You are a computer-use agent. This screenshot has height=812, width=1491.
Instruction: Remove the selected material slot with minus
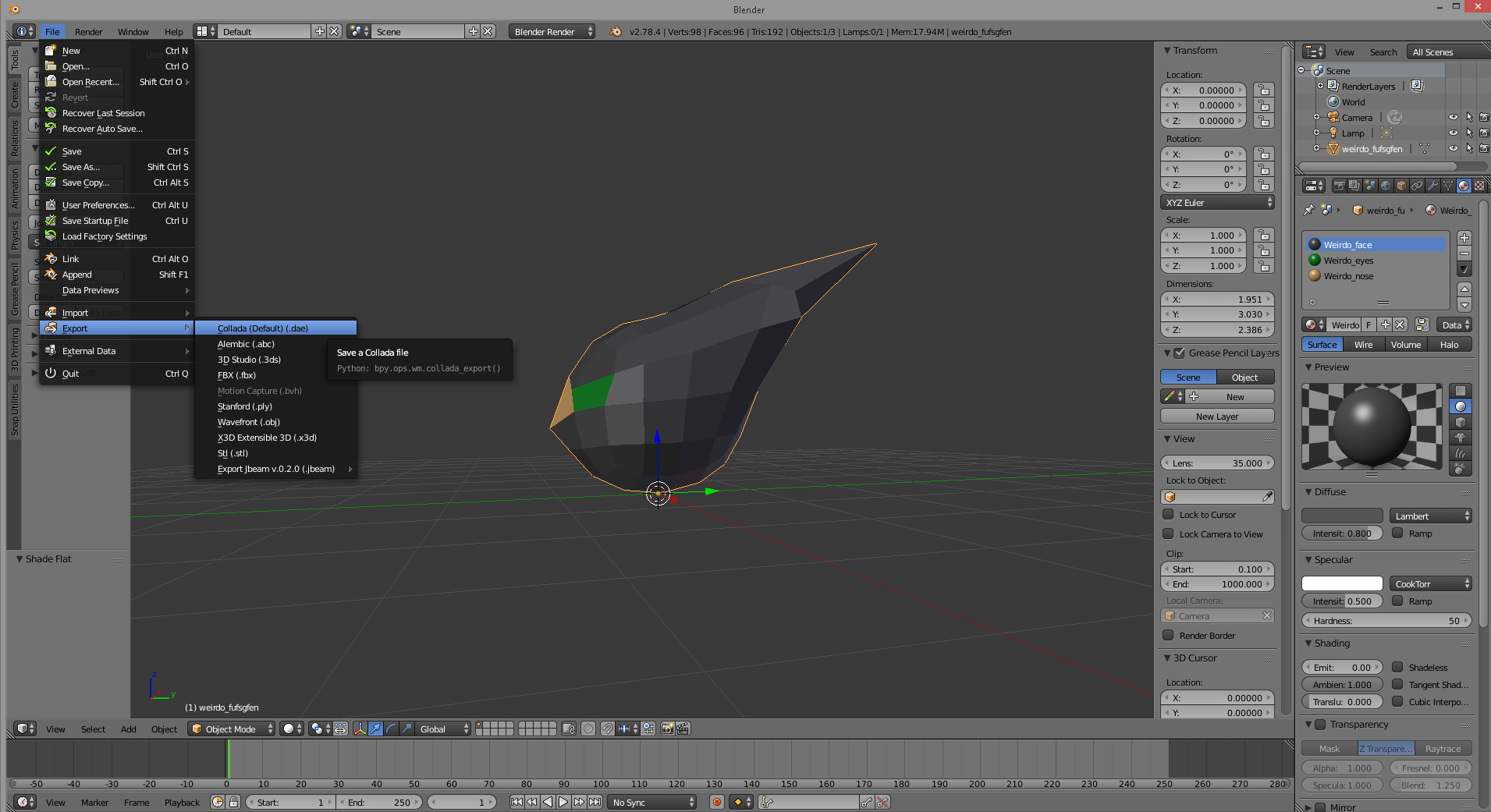pos(1464,254)
